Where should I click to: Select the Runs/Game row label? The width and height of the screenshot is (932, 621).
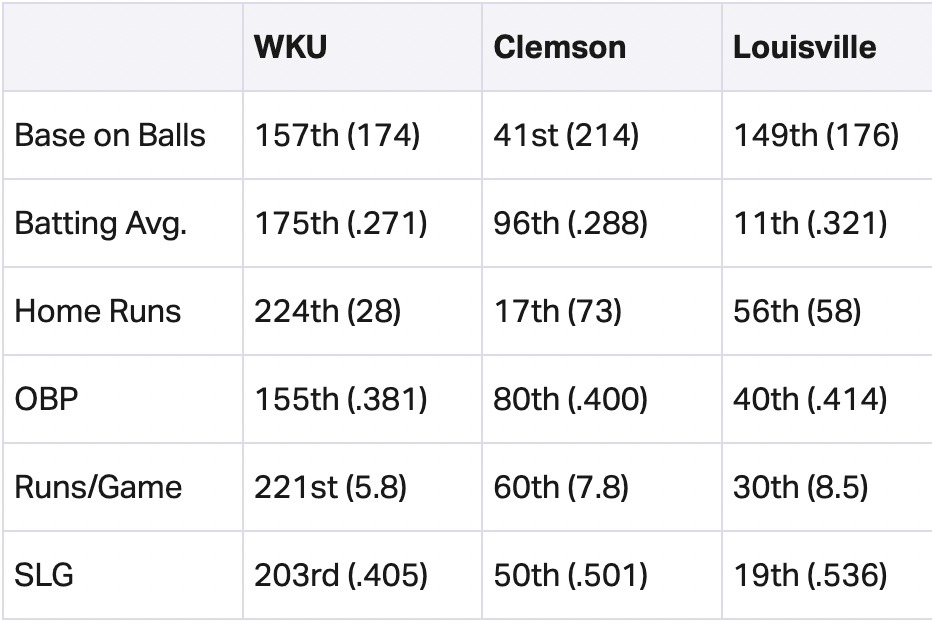[x=98, y=487]
